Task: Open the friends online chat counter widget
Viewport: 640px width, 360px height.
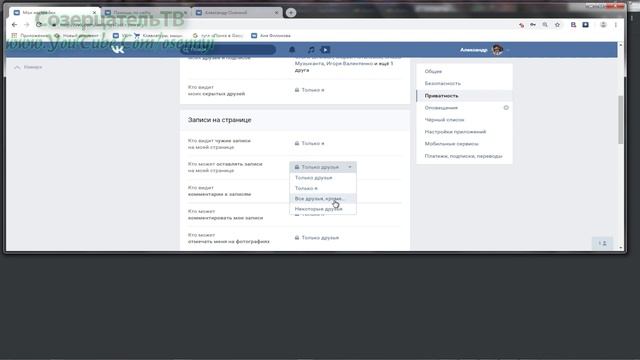Action: 602,243
